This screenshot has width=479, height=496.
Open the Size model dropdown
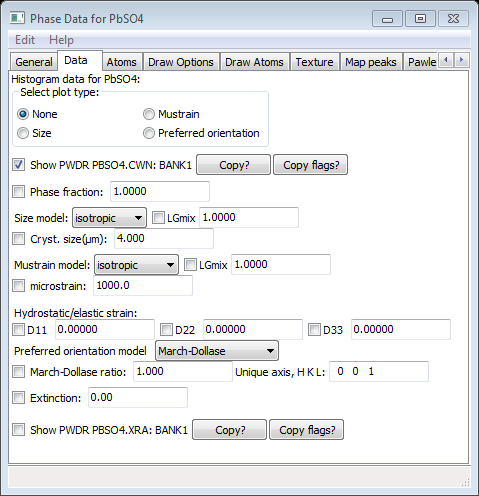pos(109,218)
